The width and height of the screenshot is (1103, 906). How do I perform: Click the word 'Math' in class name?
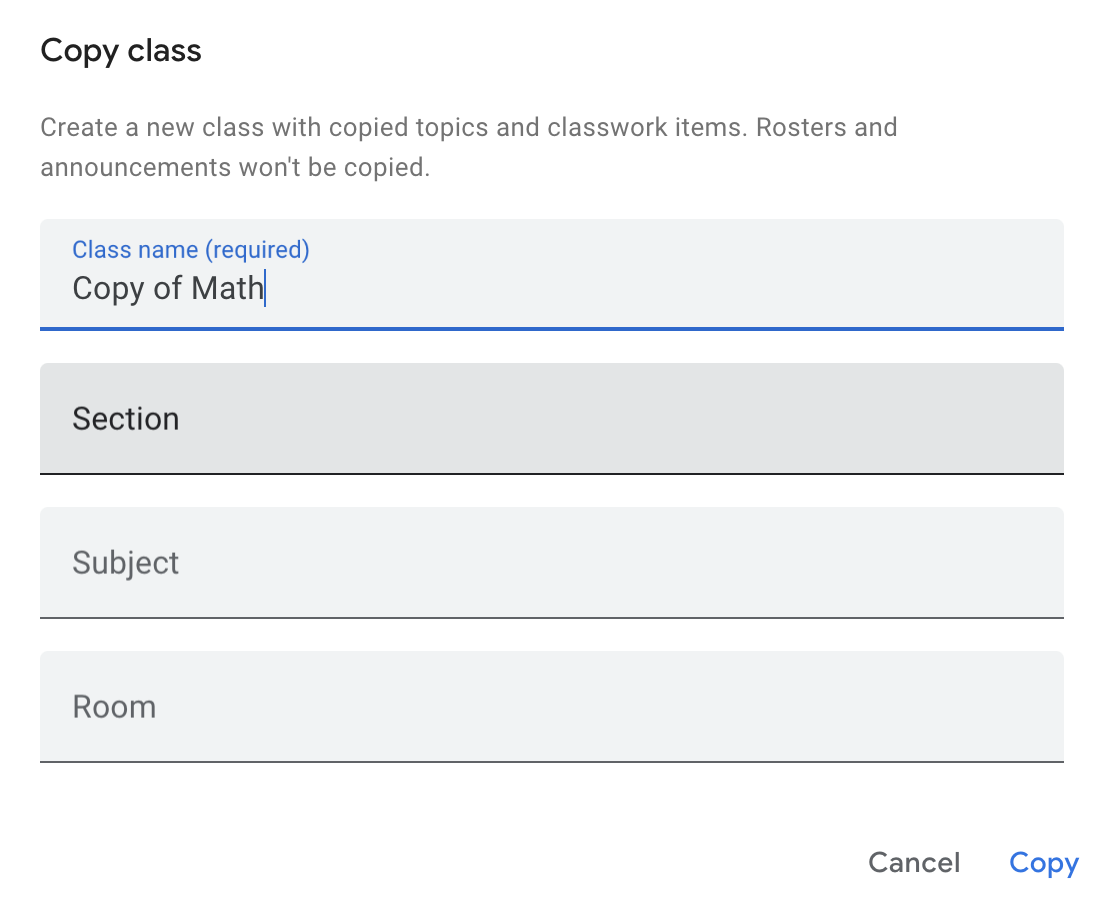tap(227, 288)
